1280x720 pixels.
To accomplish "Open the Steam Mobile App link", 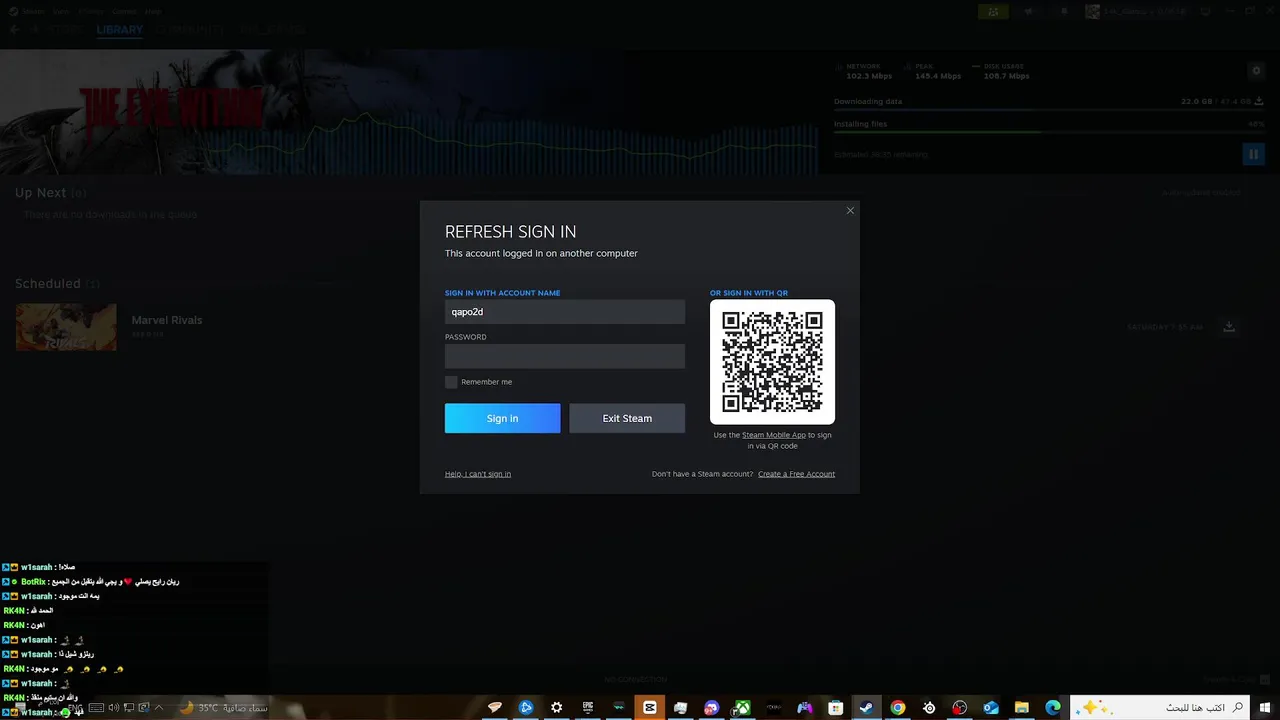I will pos(774,435).
